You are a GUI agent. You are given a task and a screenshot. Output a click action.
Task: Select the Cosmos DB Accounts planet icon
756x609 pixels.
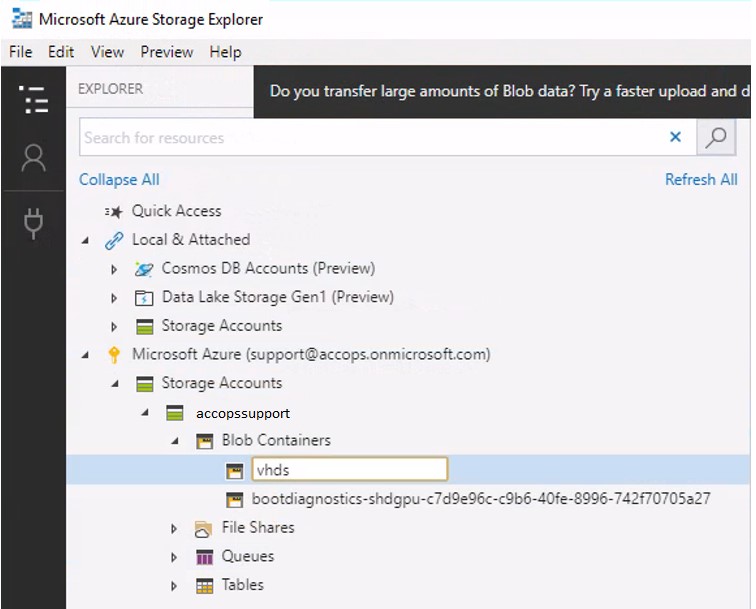tap(144, 269)
